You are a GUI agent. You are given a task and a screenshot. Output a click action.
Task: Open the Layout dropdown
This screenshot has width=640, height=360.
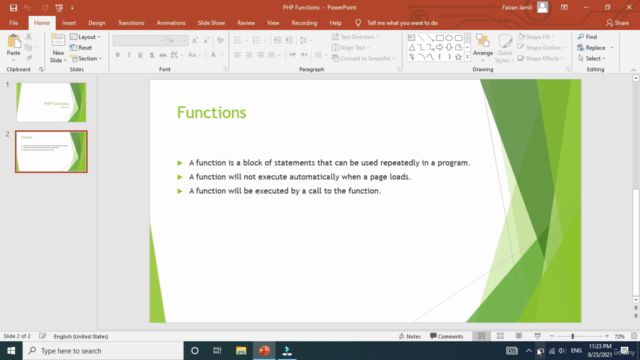tap(85, 37)
